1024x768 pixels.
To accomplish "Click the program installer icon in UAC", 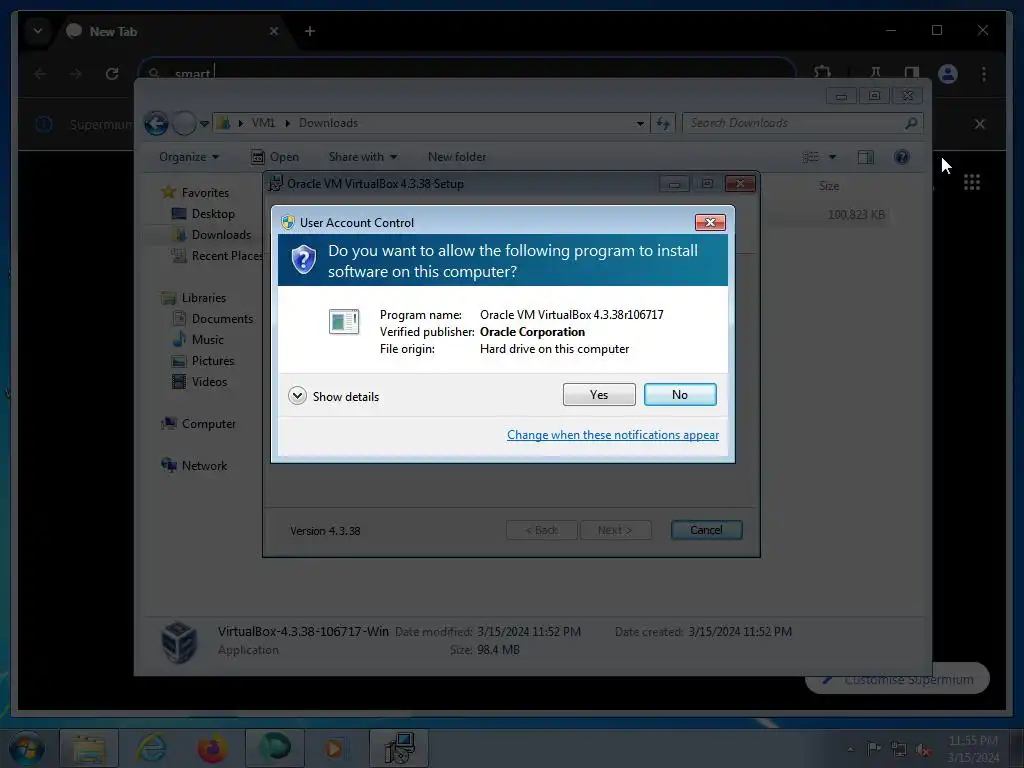I will 344,321.
